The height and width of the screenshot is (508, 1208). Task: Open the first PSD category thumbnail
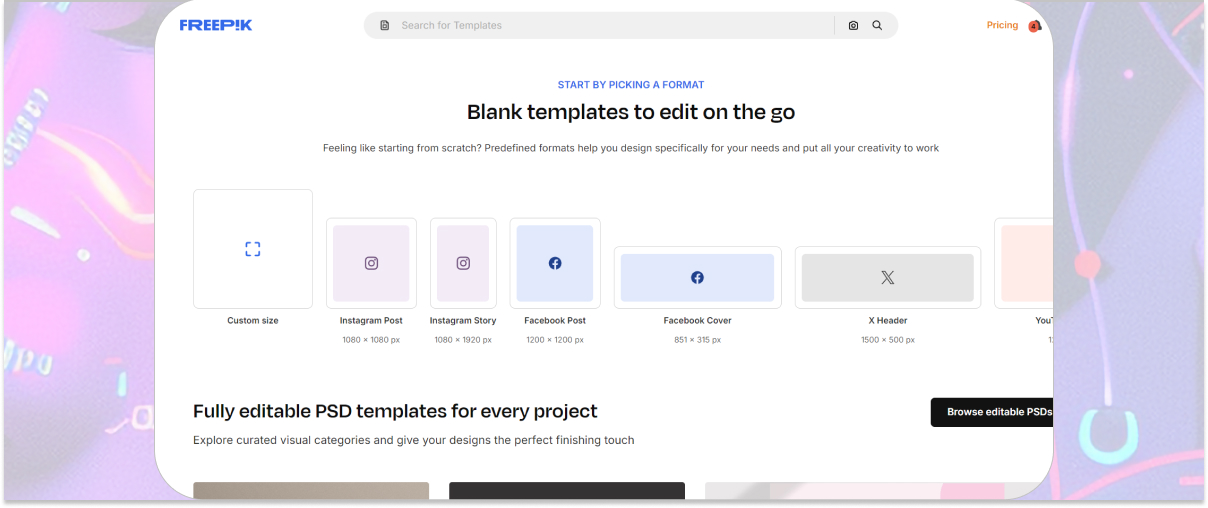tap(311, 490)
